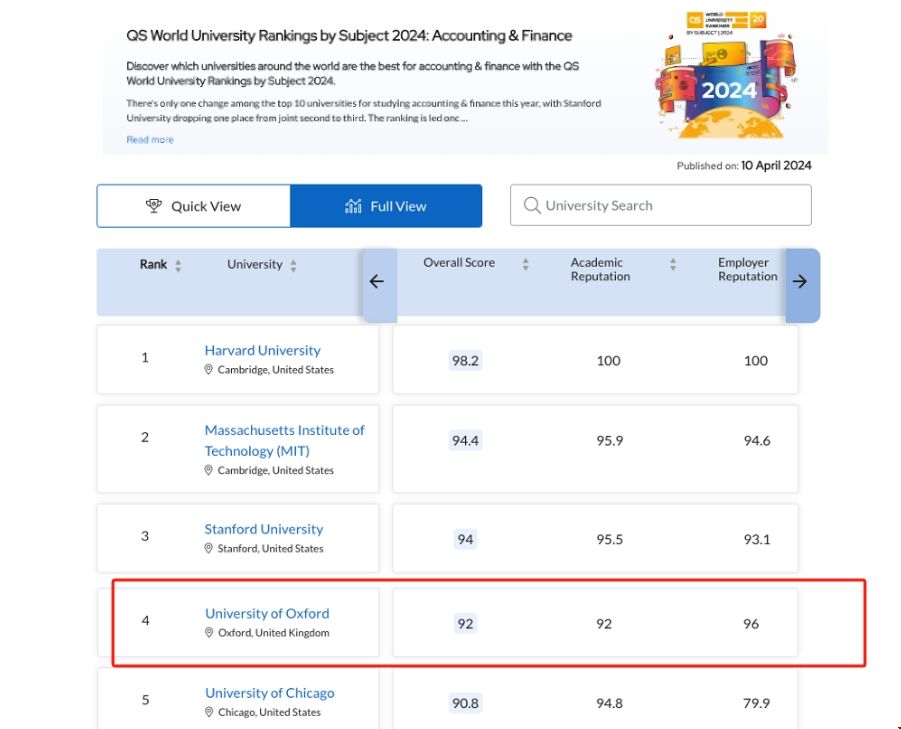Sort by Overall Score arrows
The height and width of the screenshot is (729, 901).
click(x=525, y=264)
